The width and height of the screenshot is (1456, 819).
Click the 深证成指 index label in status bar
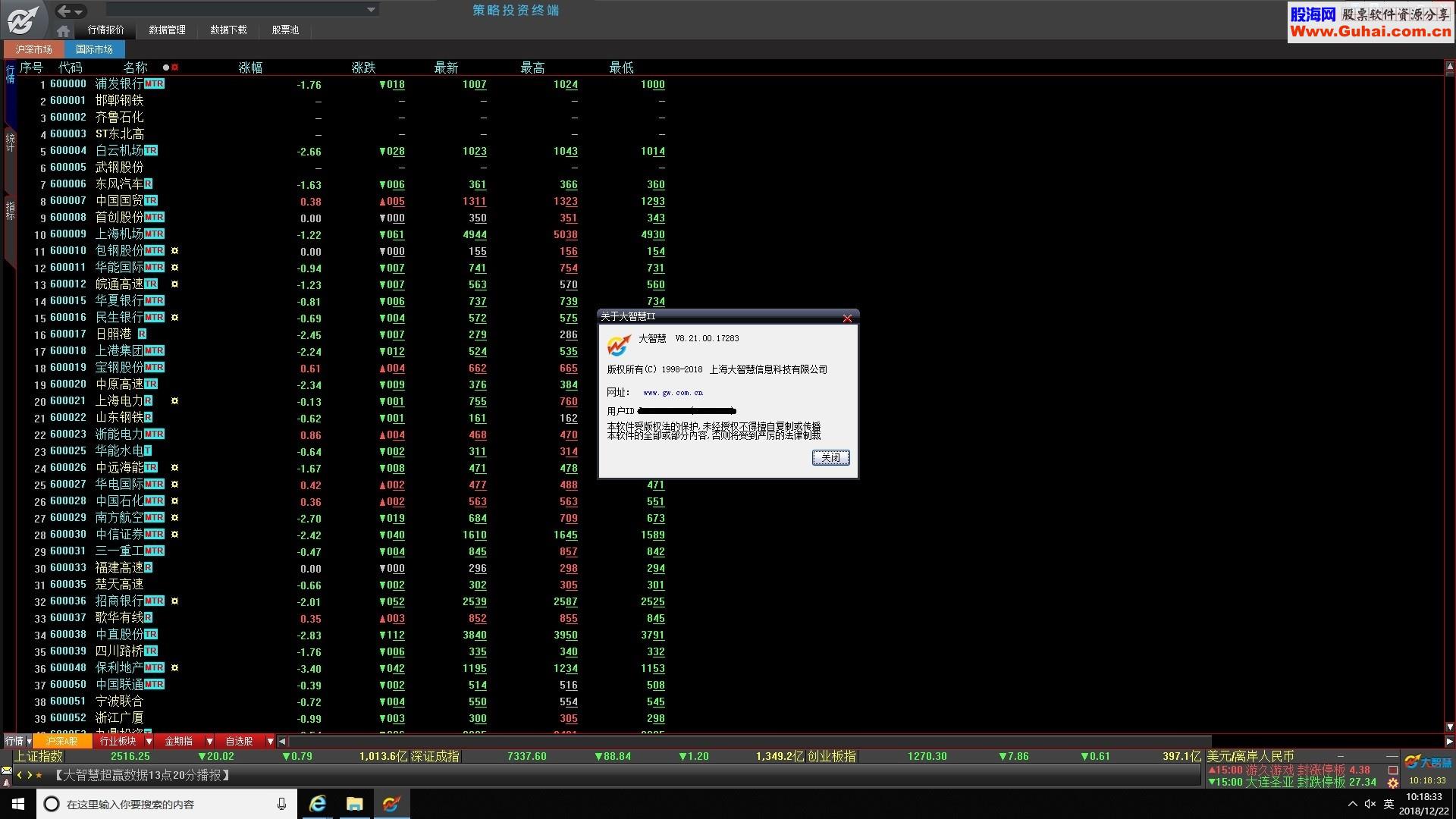[x=435, y=756]
